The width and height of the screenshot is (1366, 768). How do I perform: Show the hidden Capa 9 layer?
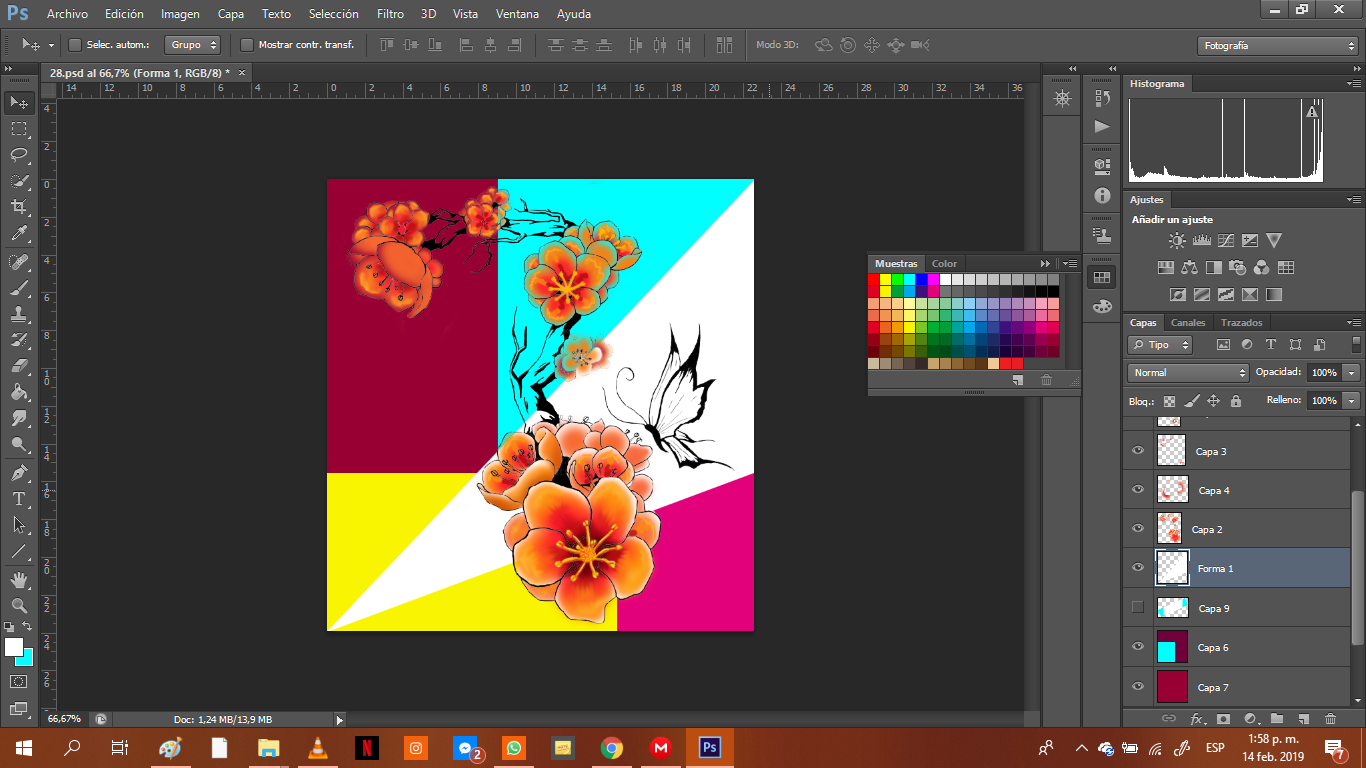[1137, 607]
